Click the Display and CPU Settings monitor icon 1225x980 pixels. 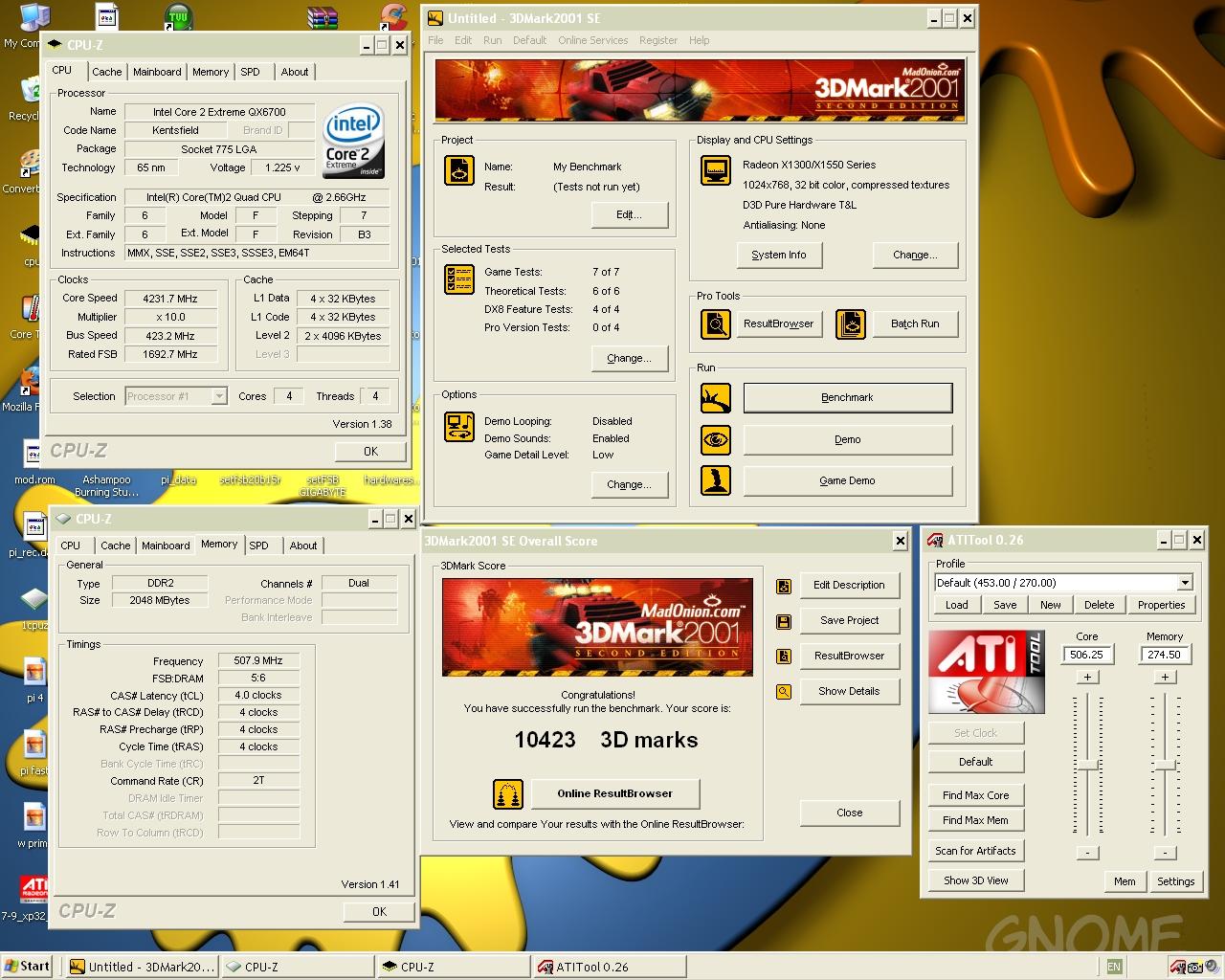pos(716,169)
